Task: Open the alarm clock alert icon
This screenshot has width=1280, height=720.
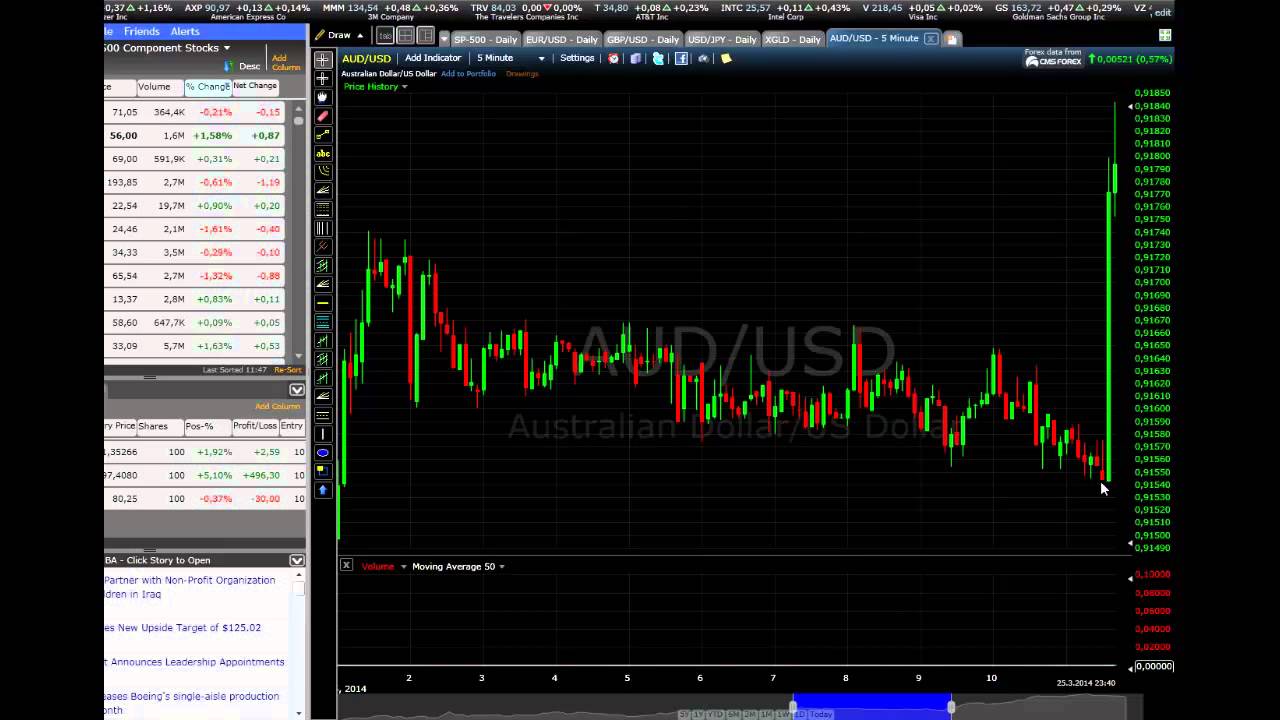Action: [x=614, y=58]
